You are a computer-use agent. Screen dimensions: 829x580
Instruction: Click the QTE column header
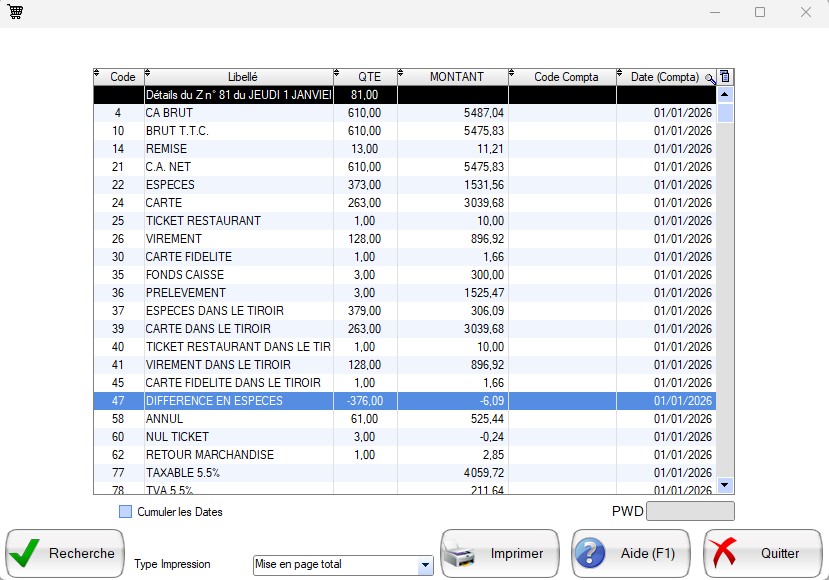[369, 77]
